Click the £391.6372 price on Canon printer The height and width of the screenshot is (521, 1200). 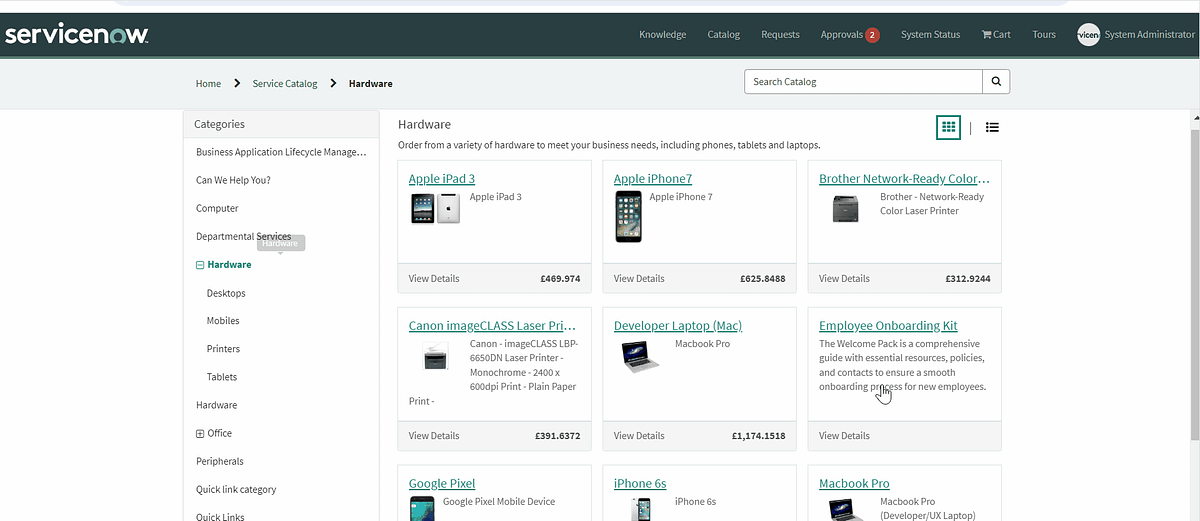tap(558, 436)
